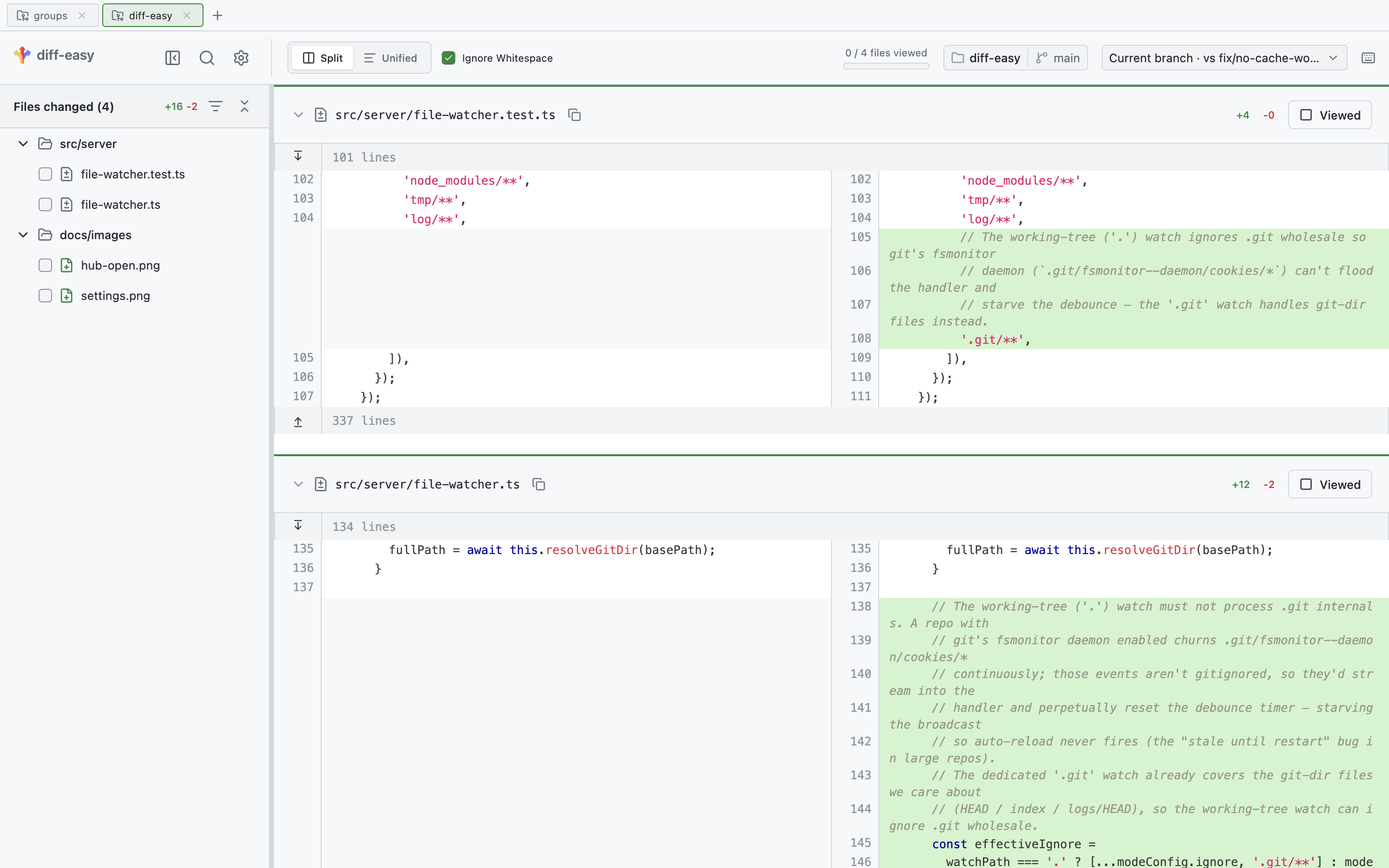
Task: Click the docs/images folder icon
Action: 45,235
